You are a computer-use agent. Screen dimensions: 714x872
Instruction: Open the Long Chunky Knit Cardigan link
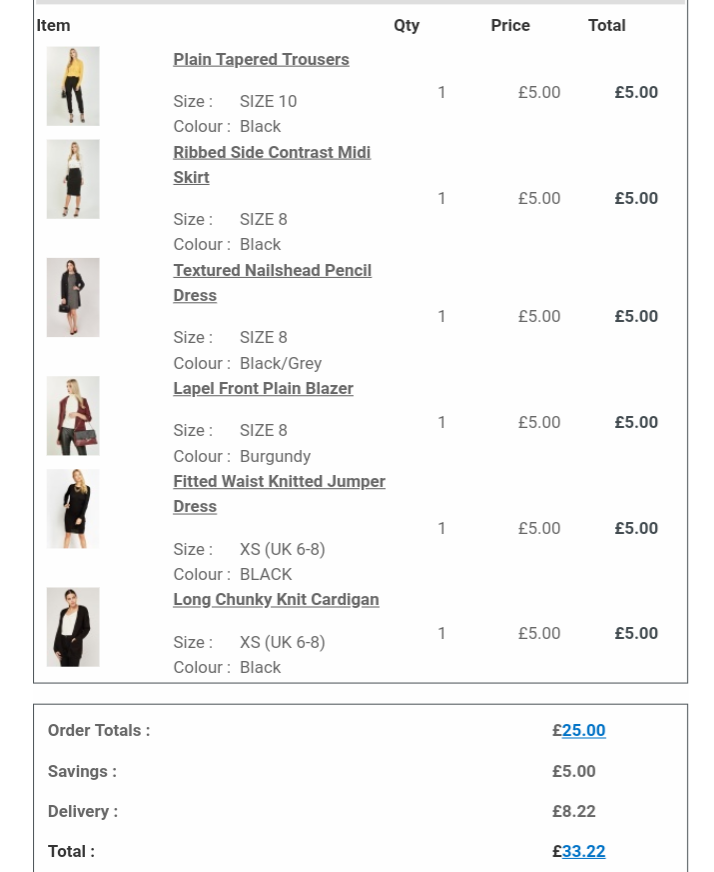tap(276, 600)
